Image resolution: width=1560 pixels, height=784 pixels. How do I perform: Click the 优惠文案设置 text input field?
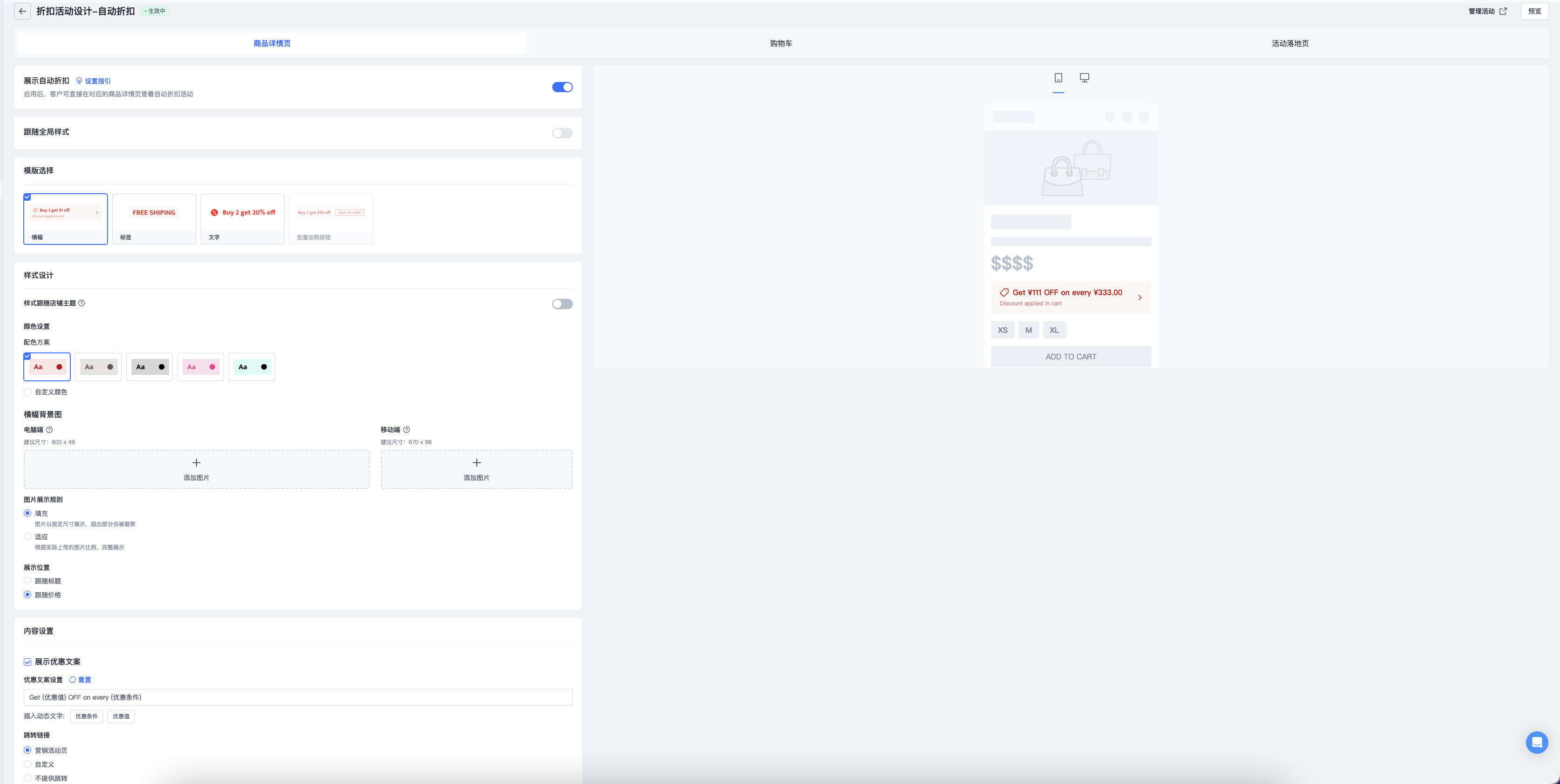[x=298, y=697]
